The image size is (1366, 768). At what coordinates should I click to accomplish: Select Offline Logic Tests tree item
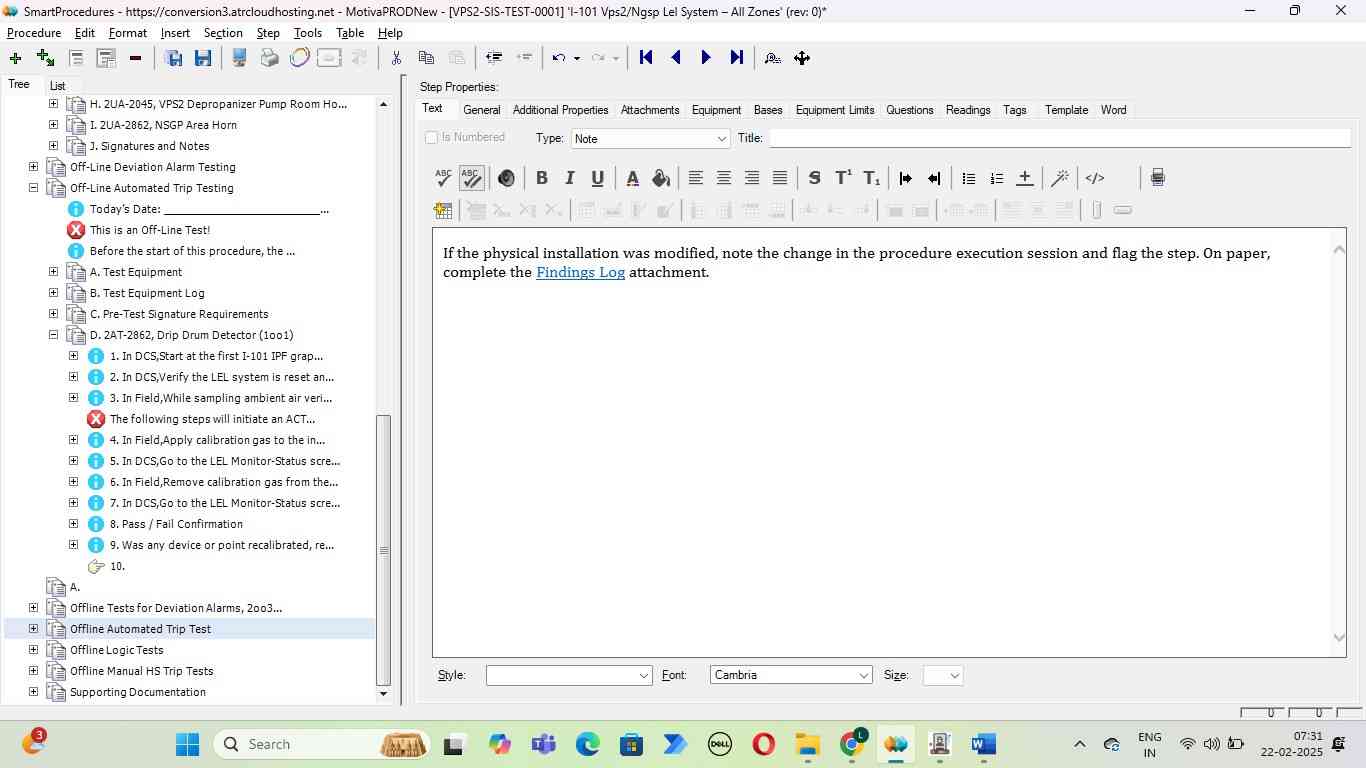click(x=117, y=650)
